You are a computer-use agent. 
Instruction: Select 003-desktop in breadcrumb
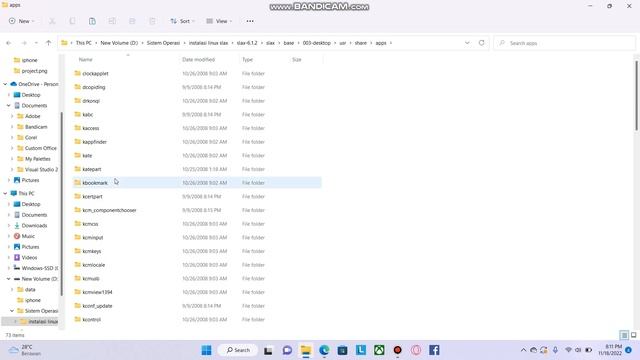317,43
